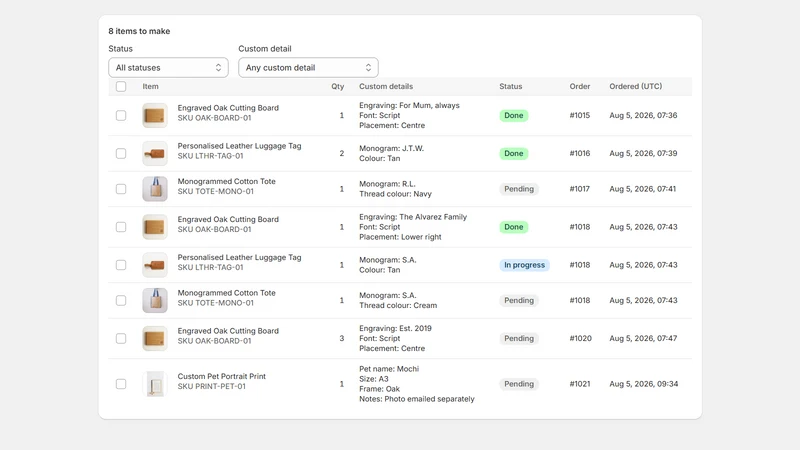Image resolution: width=800 pixels, height=450 pixels.
Task: Click the Item column header
Action: point(151,87)
